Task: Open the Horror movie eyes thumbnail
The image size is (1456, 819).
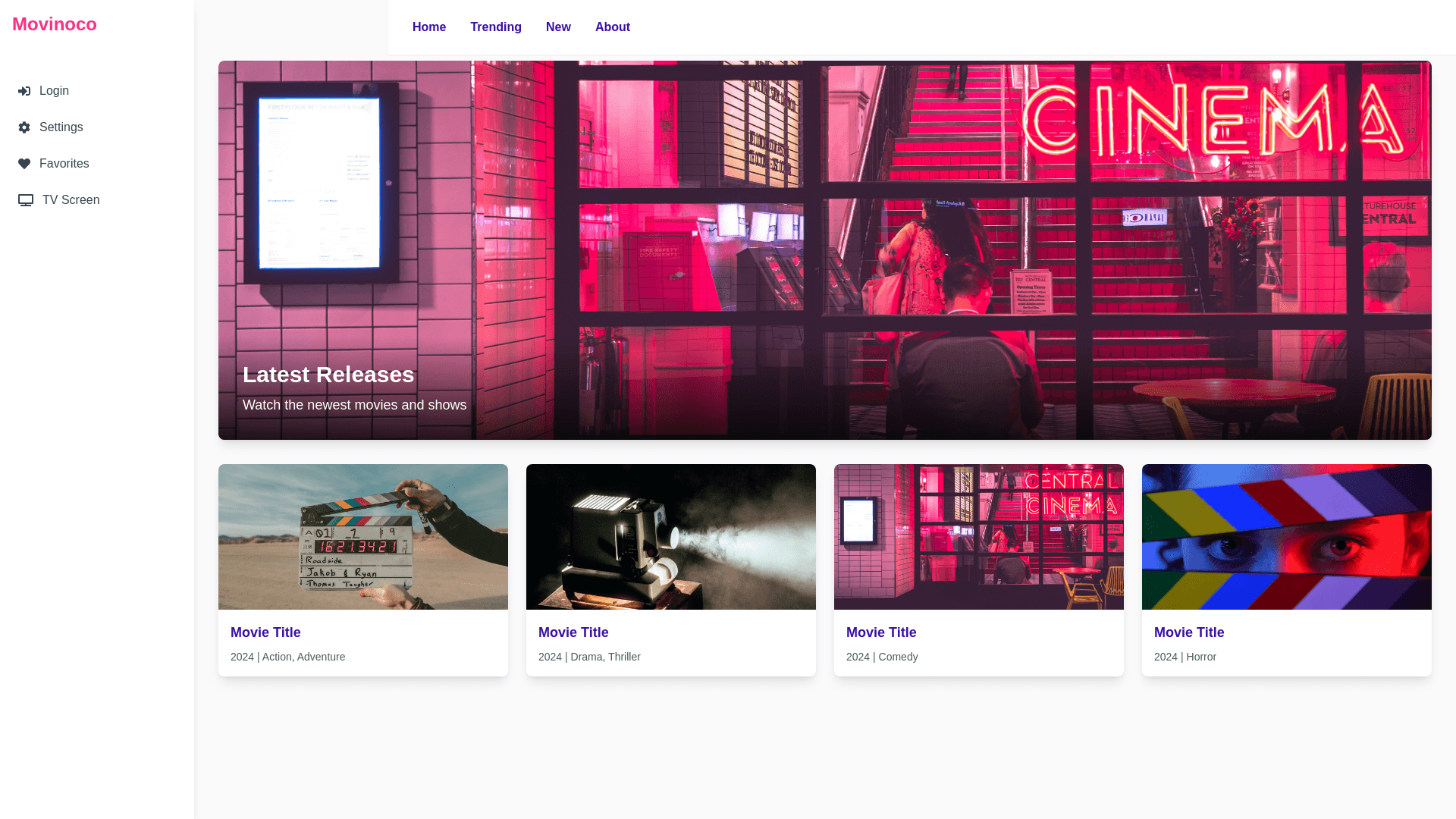Action: click(1287, 537)
